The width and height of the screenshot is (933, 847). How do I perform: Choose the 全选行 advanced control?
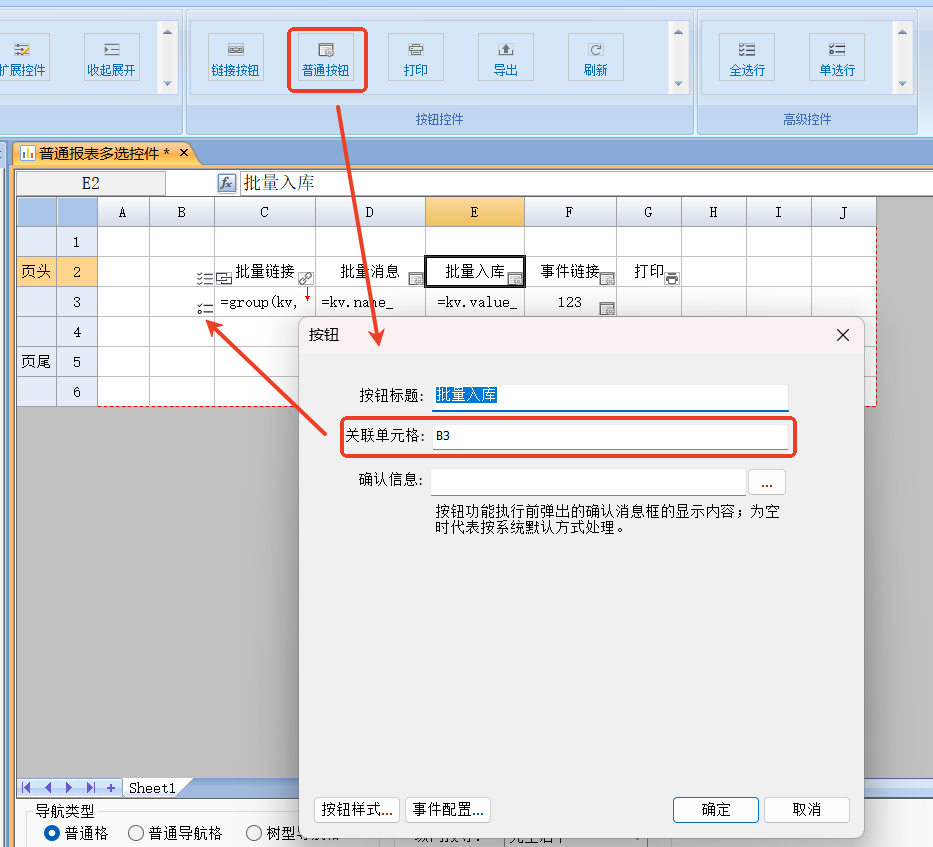coord(747,58)
